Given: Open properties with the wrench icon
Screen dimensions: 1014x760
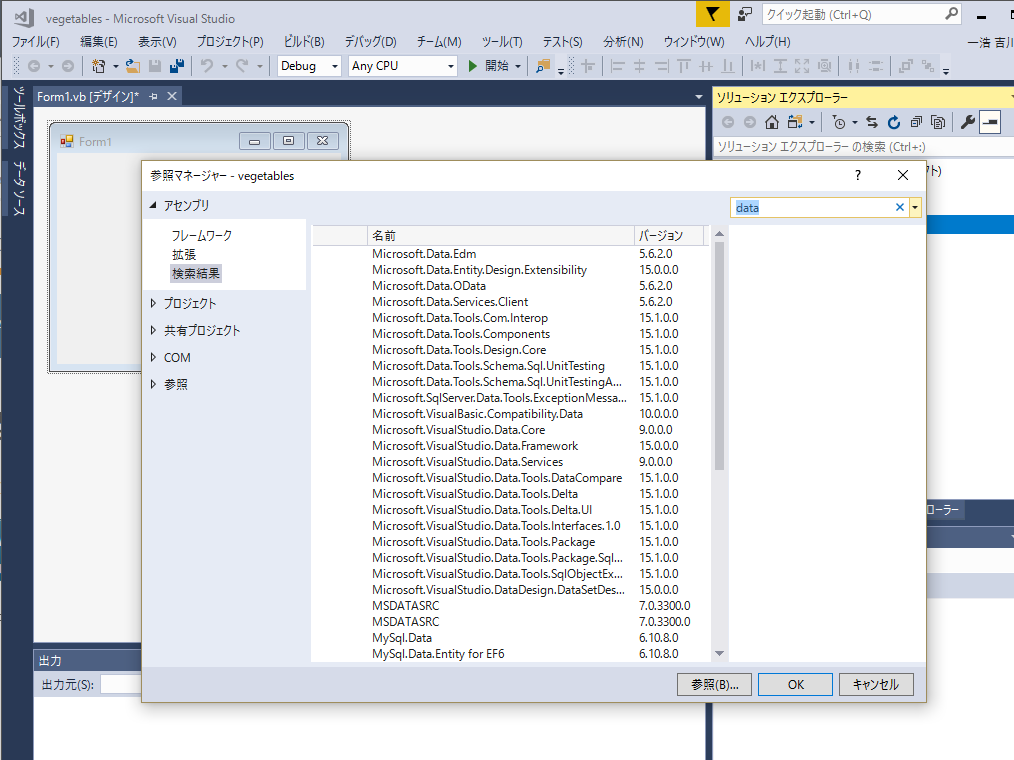Looking at the screenshot, I should (967, 122).
